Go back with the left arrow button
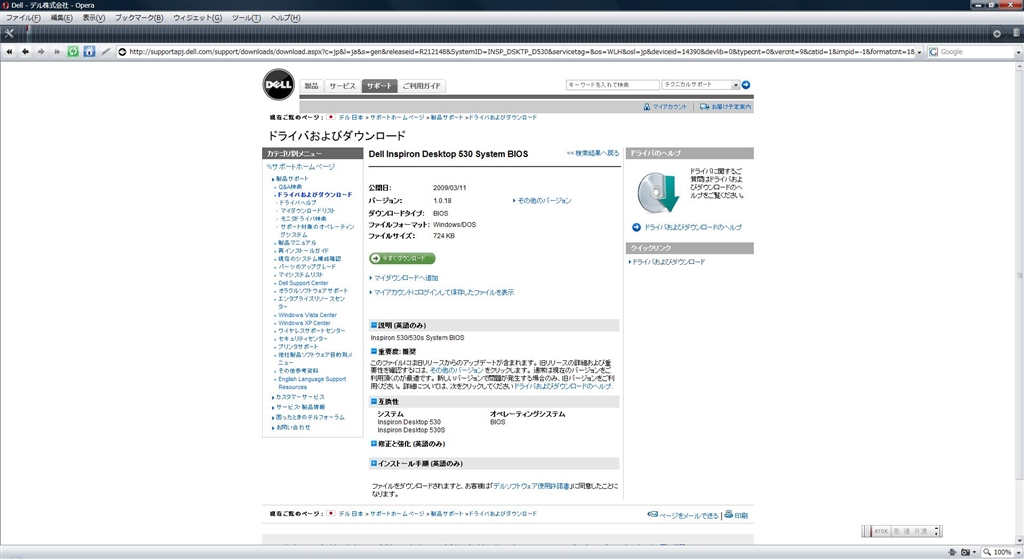Viewport: 1024px width, 559px height. (25, 52)
